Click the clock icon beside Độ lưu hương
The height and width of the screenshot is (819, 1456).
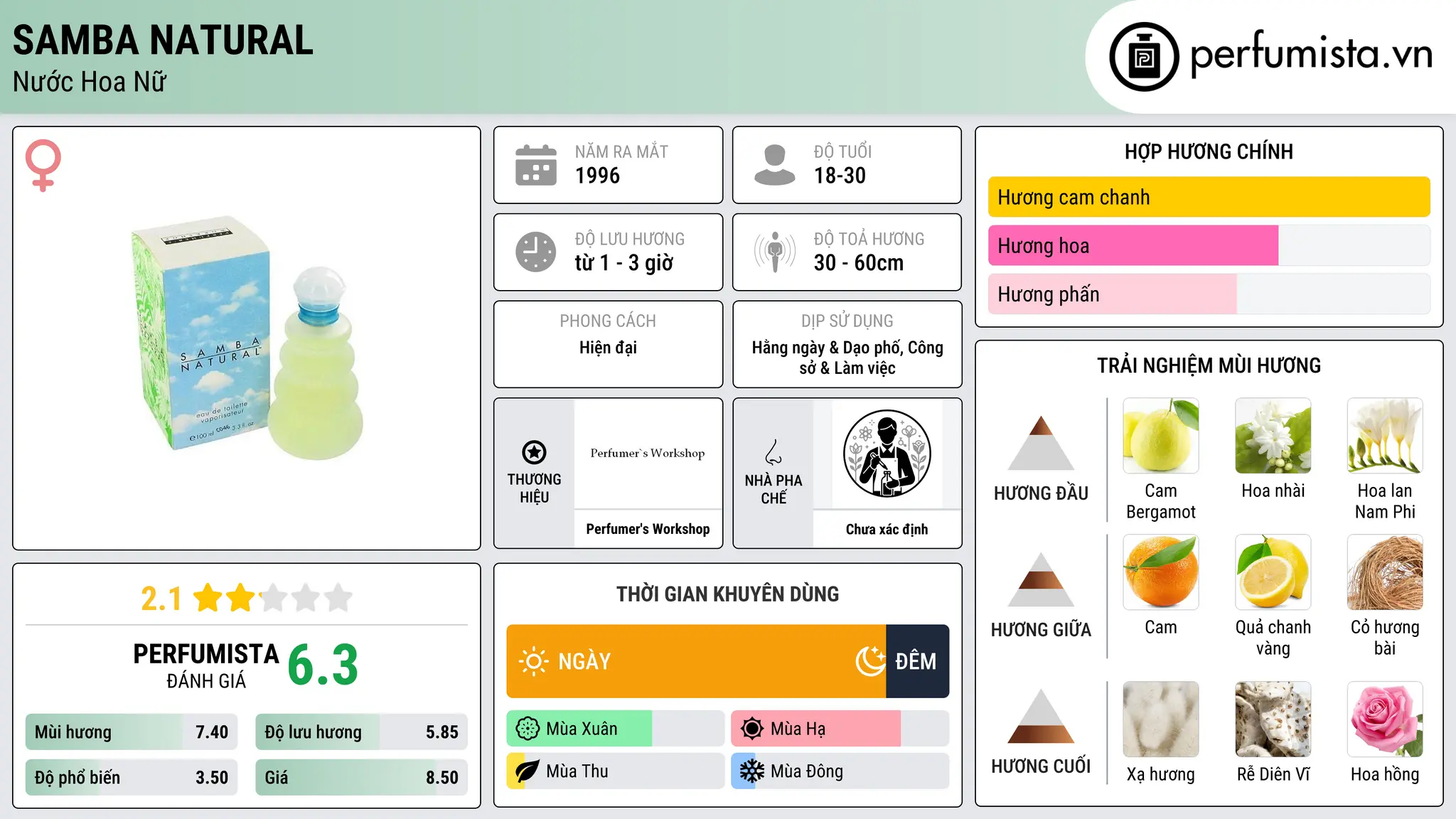536,252
